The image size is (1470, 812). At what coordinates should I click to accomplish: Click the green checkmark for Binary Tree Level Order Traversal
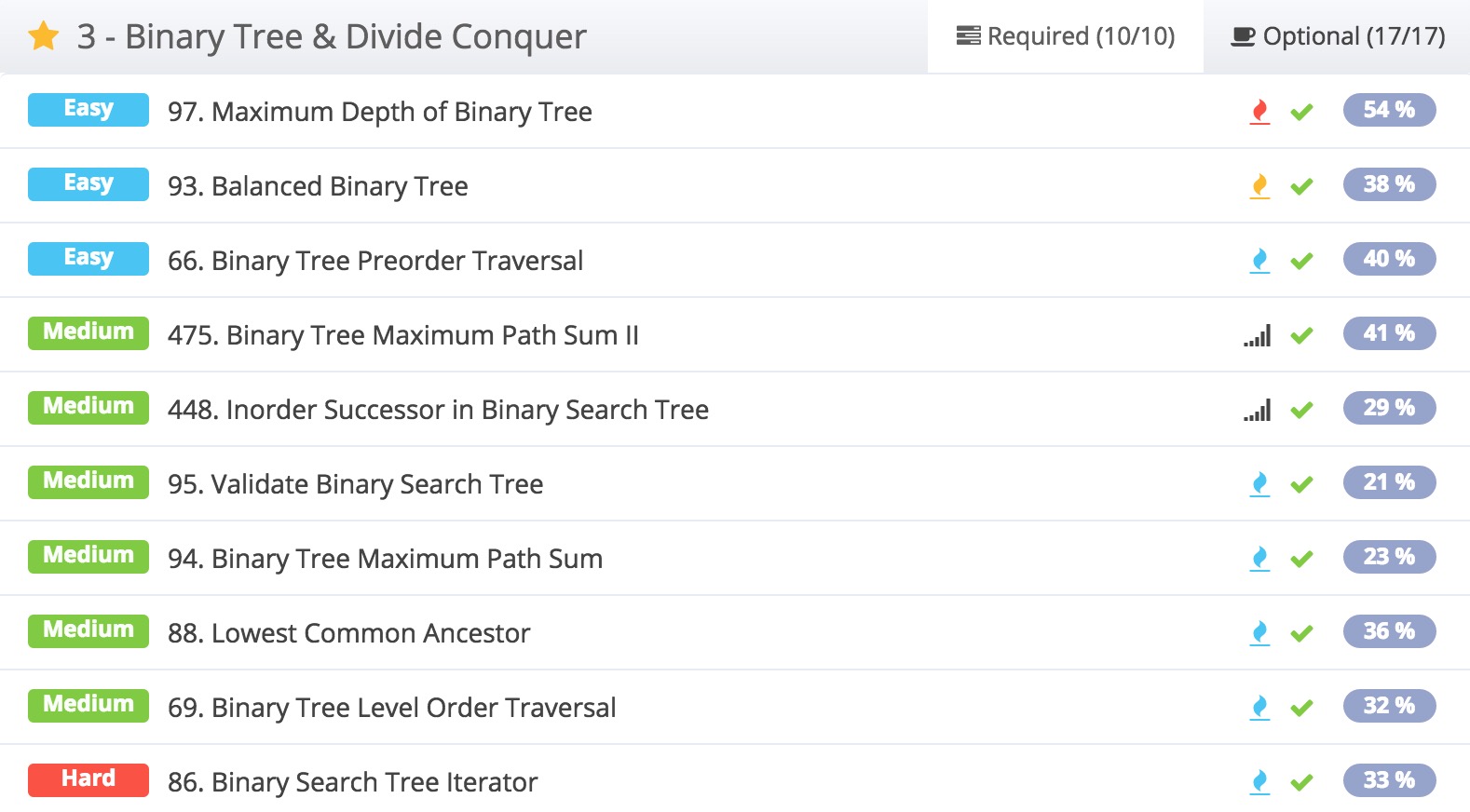coord(1301,709)
